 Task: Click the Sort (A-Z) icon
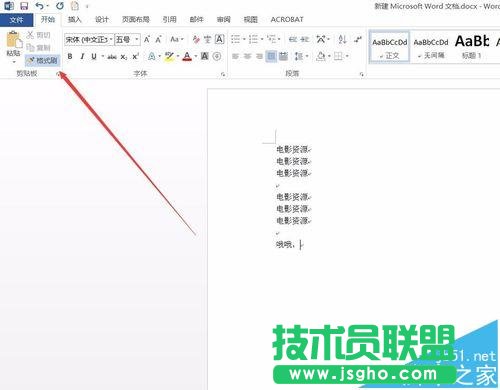pos(342,40)
